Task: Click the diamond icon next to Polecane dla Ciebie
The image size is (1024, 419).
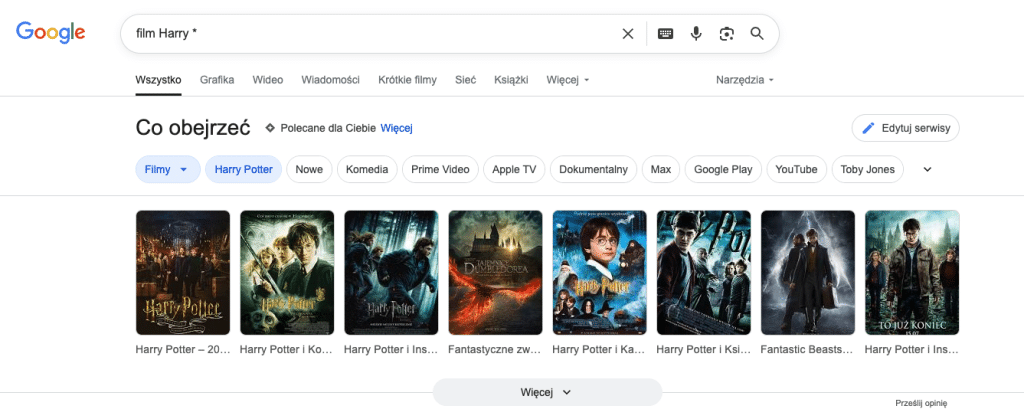Action: (270, 128)
